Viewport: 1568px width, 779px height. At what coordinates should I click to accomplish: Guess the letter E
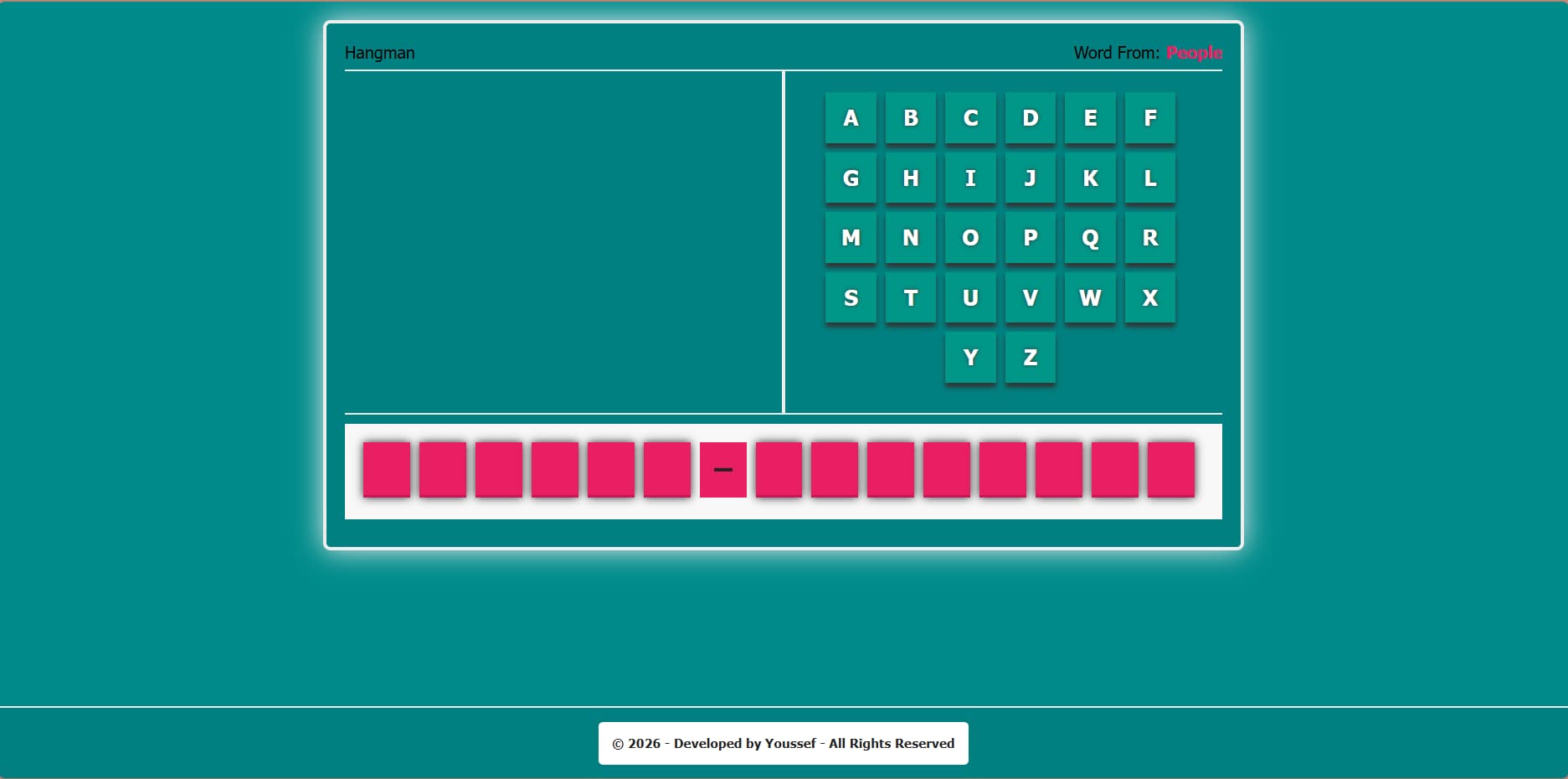pyautogui.click(x=1090, y=118)
